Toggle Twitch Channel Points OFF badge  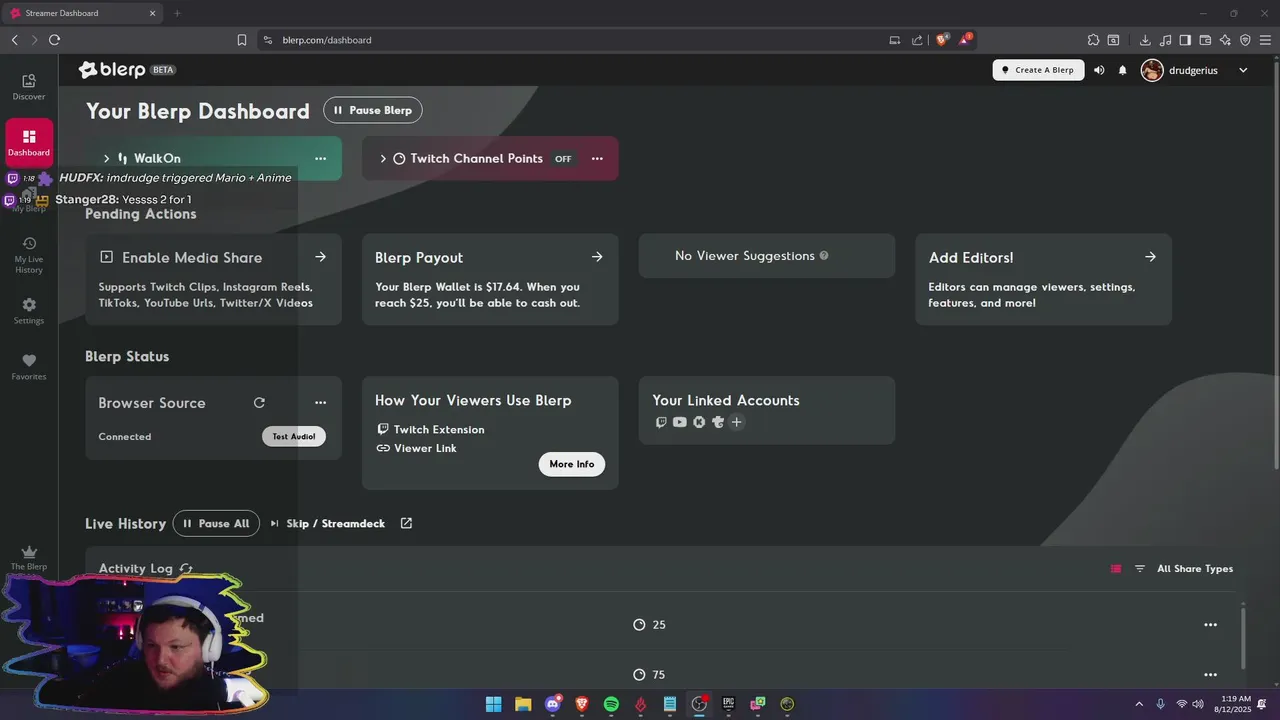pyautogui.click(x=563, y=159)
